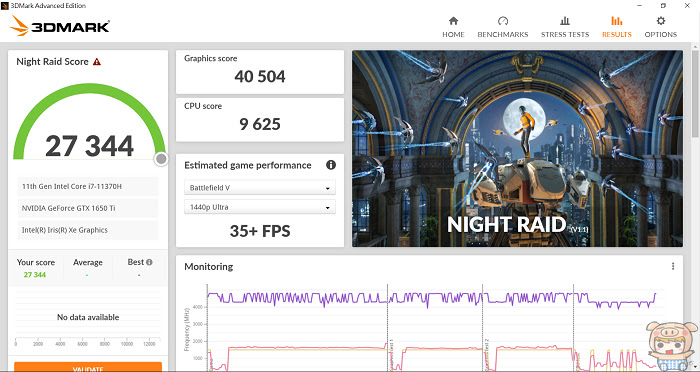700x372 pixels.
Task: Expand the Battlefield V game dropdown
Action: pos(260,188)
